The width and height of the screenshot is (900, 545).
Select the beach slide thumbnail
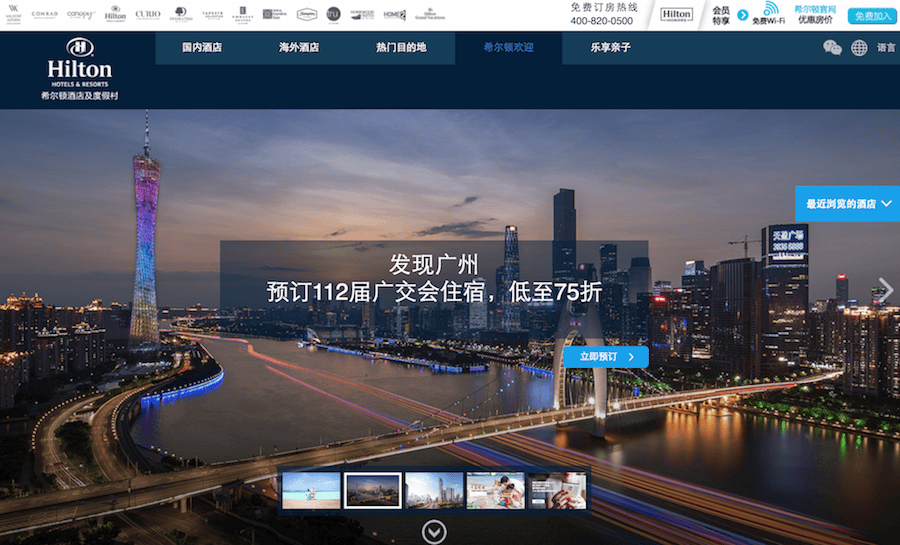(x=311, y=490)
